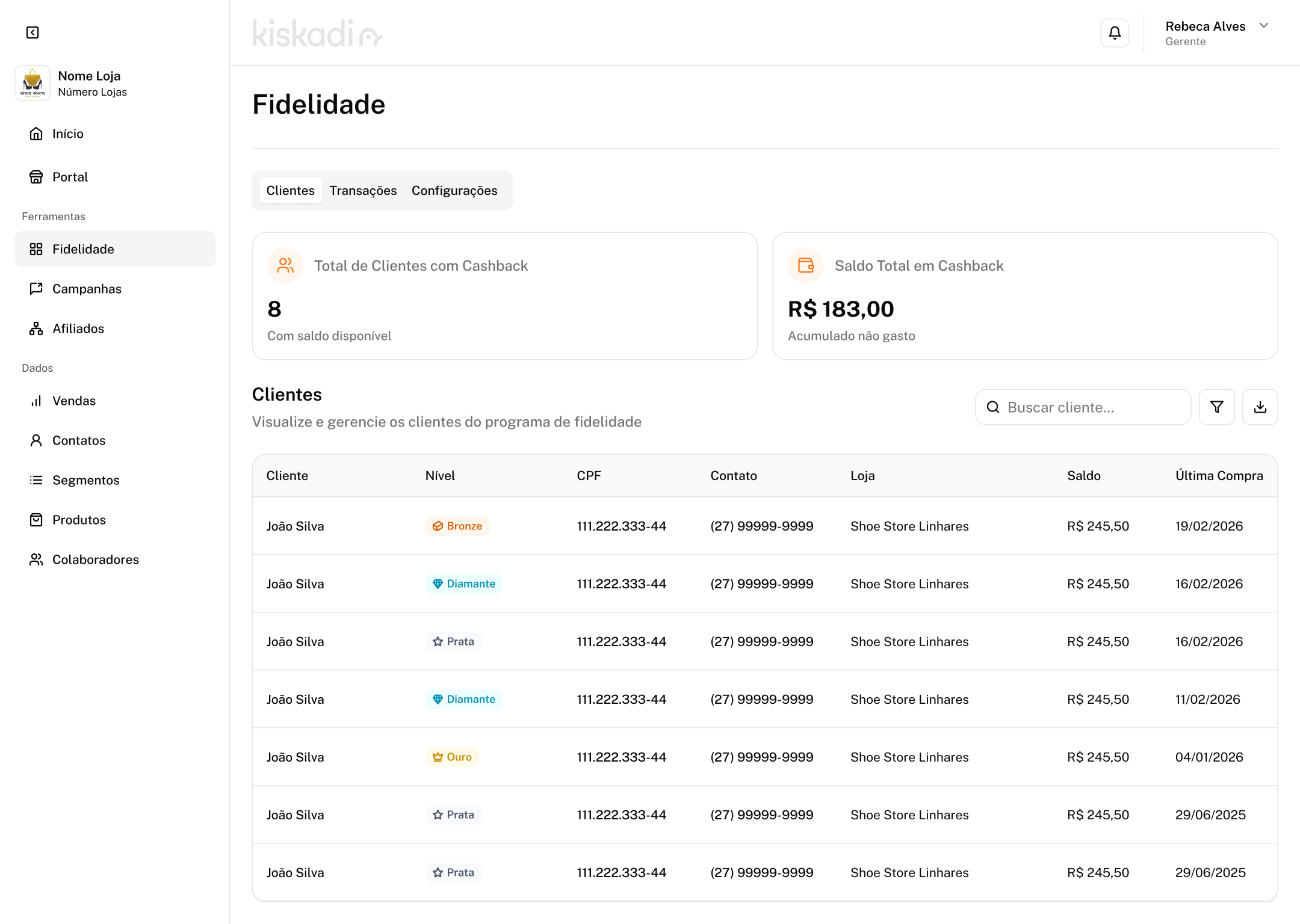Click the Produtos bag icon
This screenshot has width=1300, height=924.
(x=36, y=520)
